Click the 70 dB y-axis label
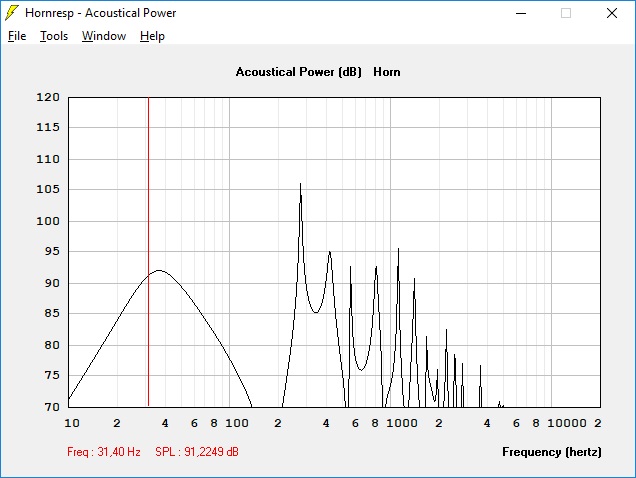 pos(52,407)
